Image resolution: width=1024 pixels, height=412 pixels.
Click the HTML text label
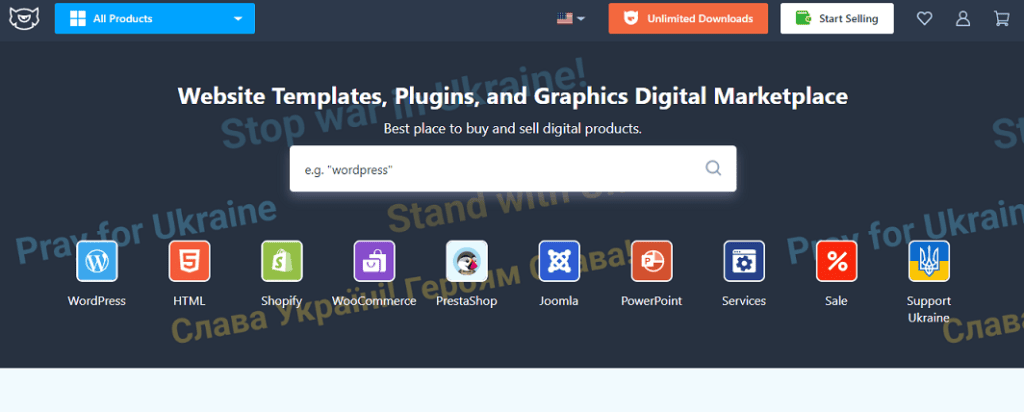pyautogui.click(x=189, y=301)
